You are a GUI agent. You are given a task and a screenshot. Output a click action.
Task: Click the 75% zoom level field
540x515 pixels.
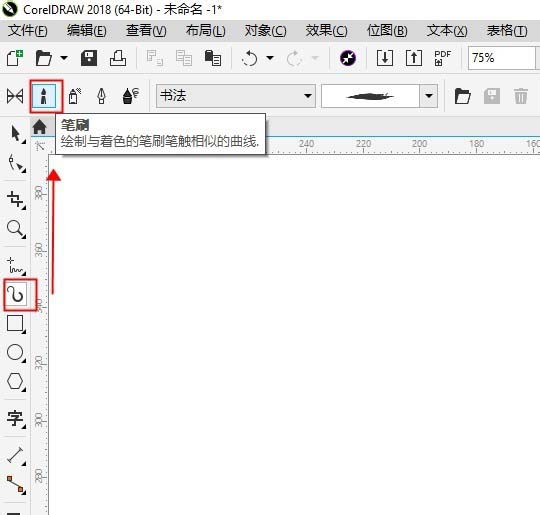point(501,58)
